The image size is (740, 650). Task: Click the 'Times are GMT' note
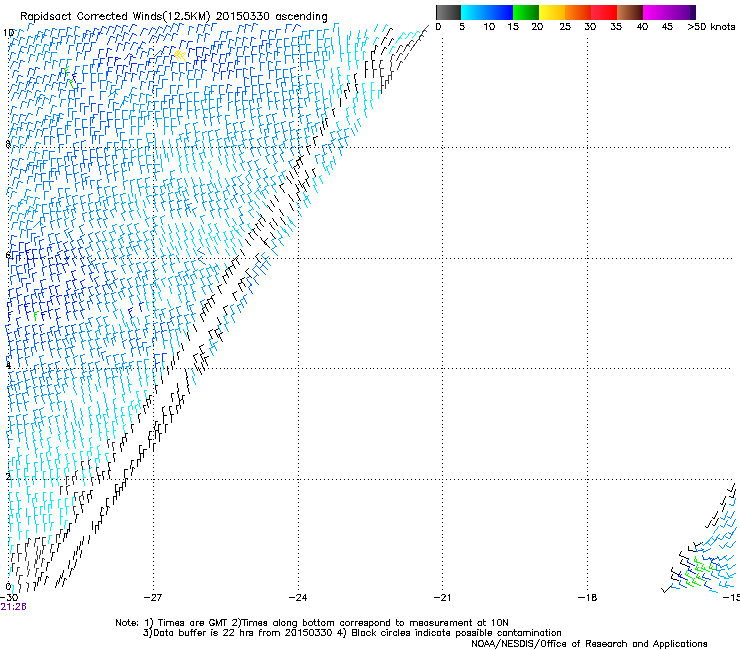(192, 623)
